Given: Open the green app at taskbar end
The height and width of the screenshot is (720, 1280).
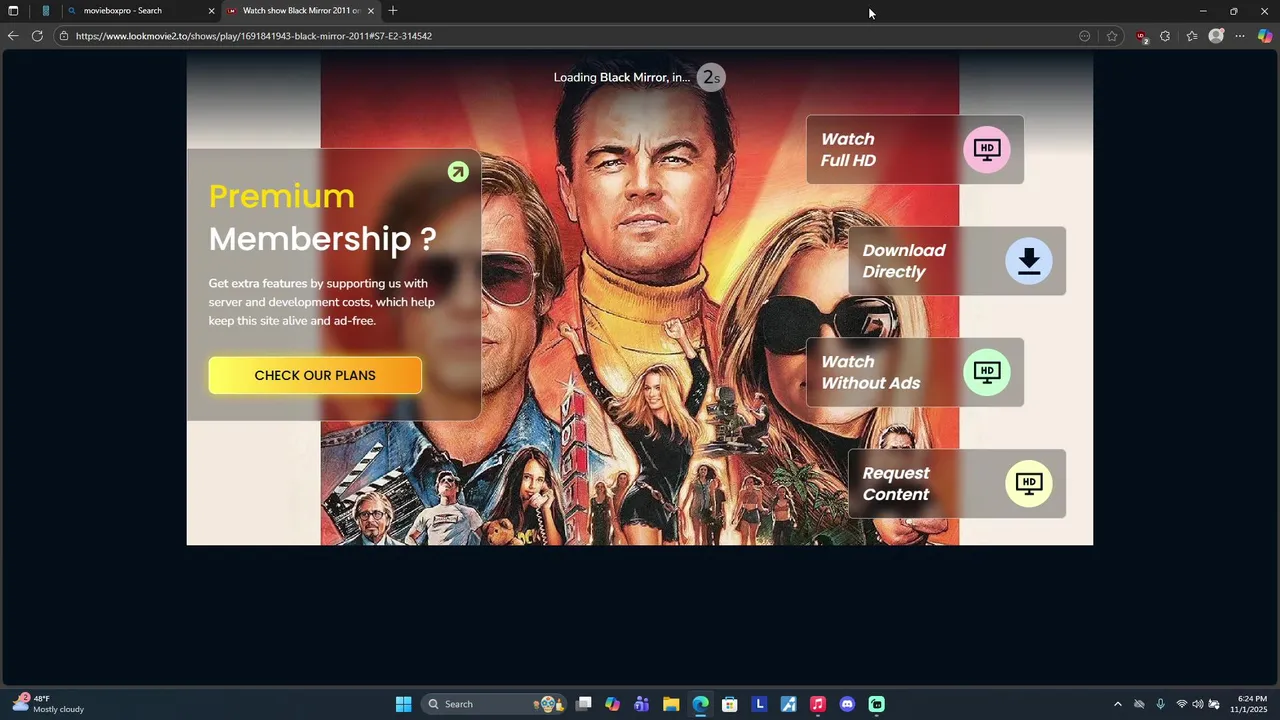Looking at the screenshot, I should [876, 704].
